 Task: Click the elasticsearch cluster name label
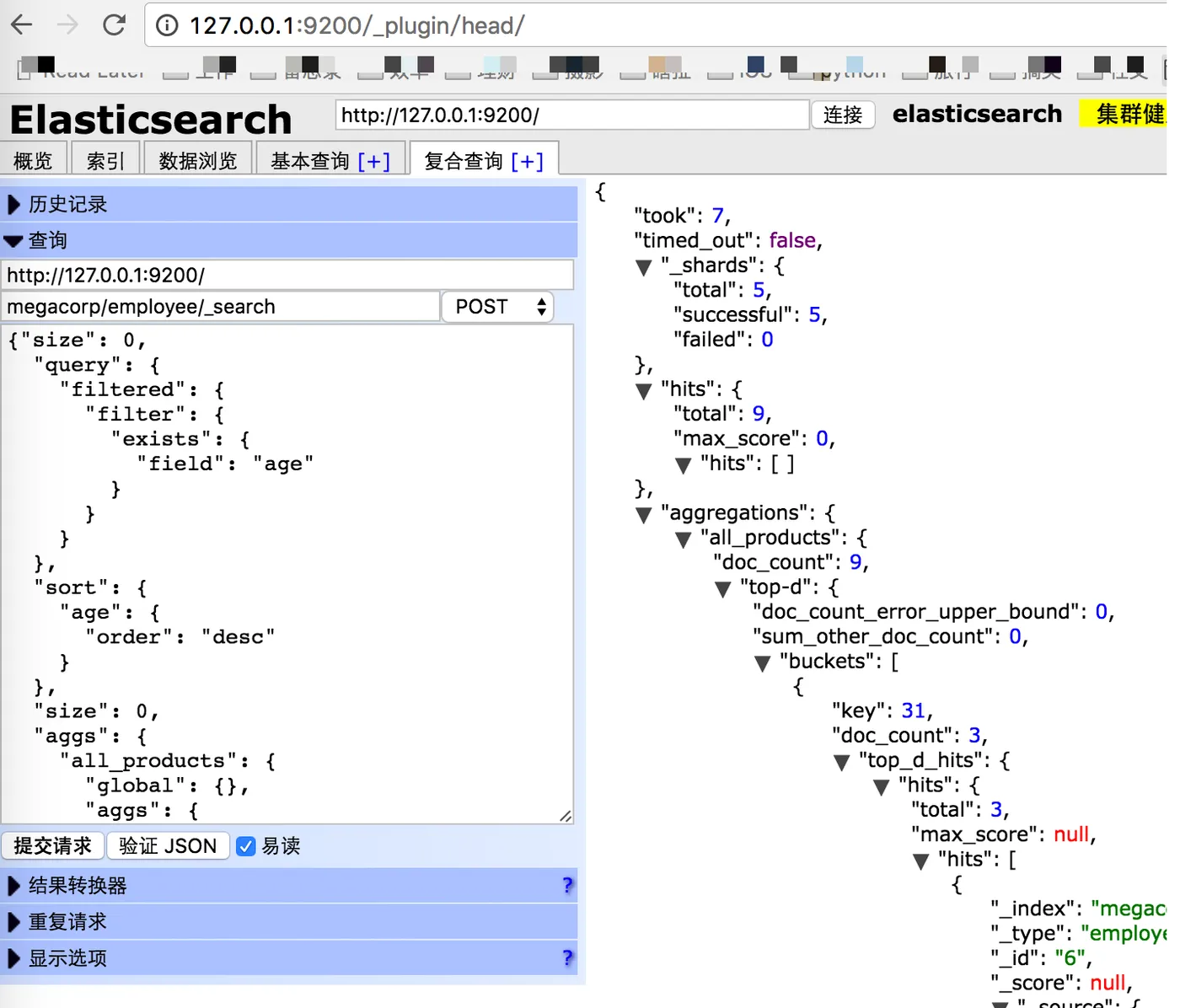977,114
